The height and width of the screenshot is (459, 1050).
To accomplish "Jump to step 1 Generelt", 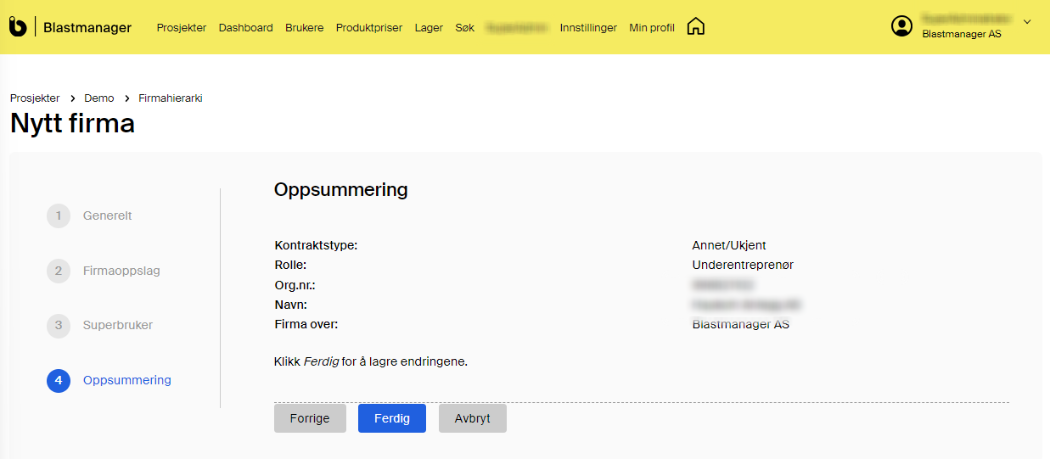I will click(106, 215).
